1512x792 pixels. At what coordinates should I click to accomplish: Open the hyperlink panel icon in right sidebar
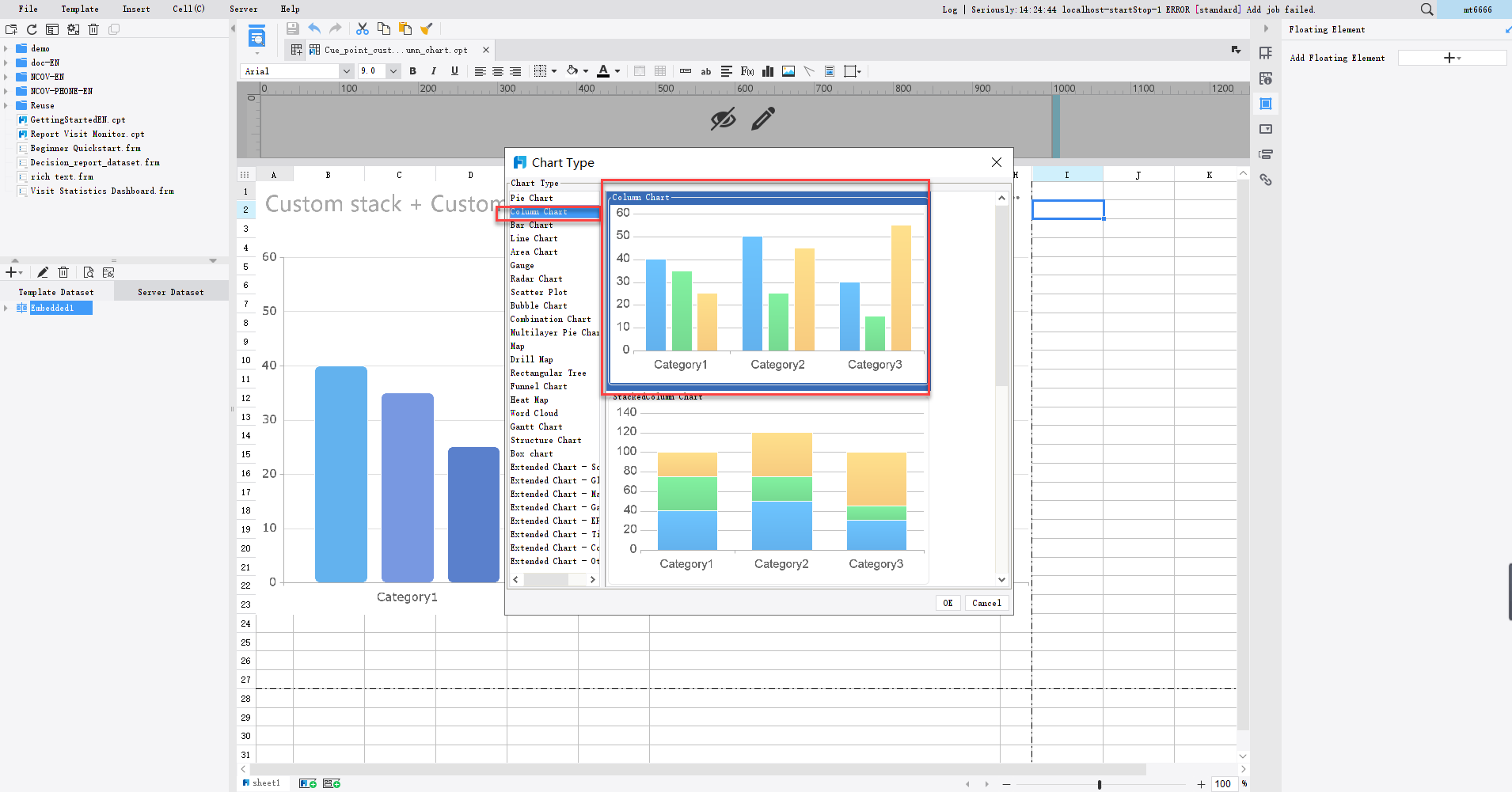pyautogui.click(x=1266, y=180)
